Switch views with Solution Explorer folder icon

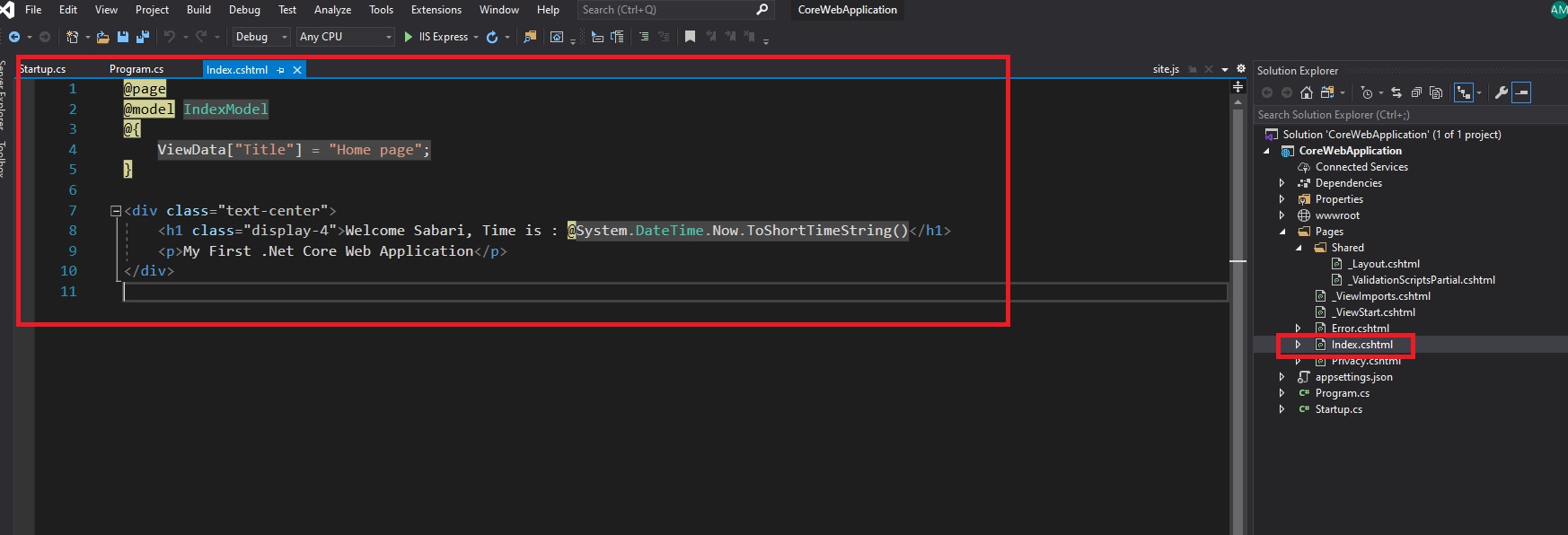(1327, 92)
